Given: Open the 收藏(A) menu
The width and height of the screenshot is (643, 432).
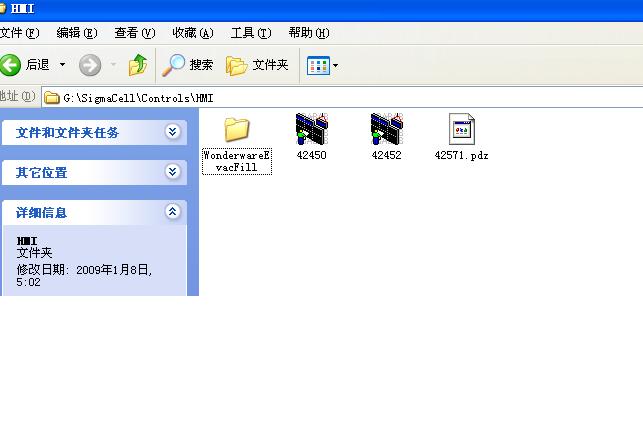Looking at the screenshot, I should [193, 33].
